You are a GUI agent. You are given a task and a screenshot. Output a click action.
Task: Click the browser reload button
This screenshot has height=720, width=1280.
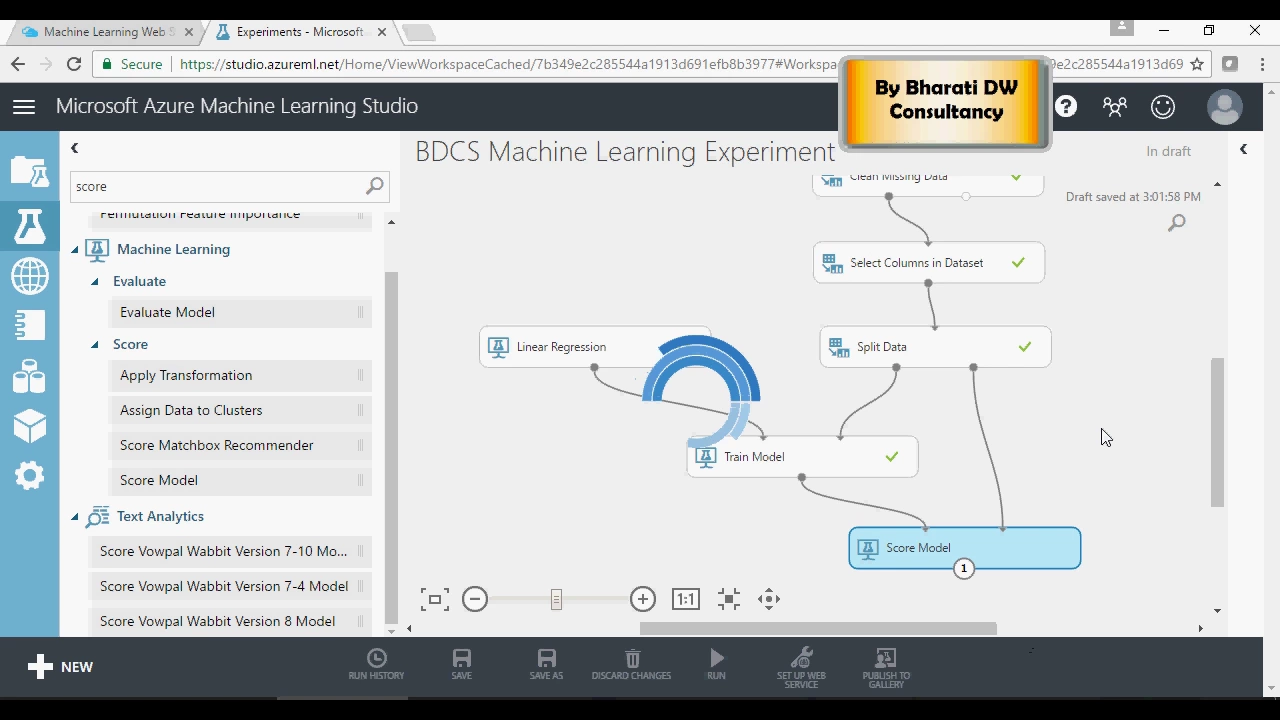coord(73,64)
